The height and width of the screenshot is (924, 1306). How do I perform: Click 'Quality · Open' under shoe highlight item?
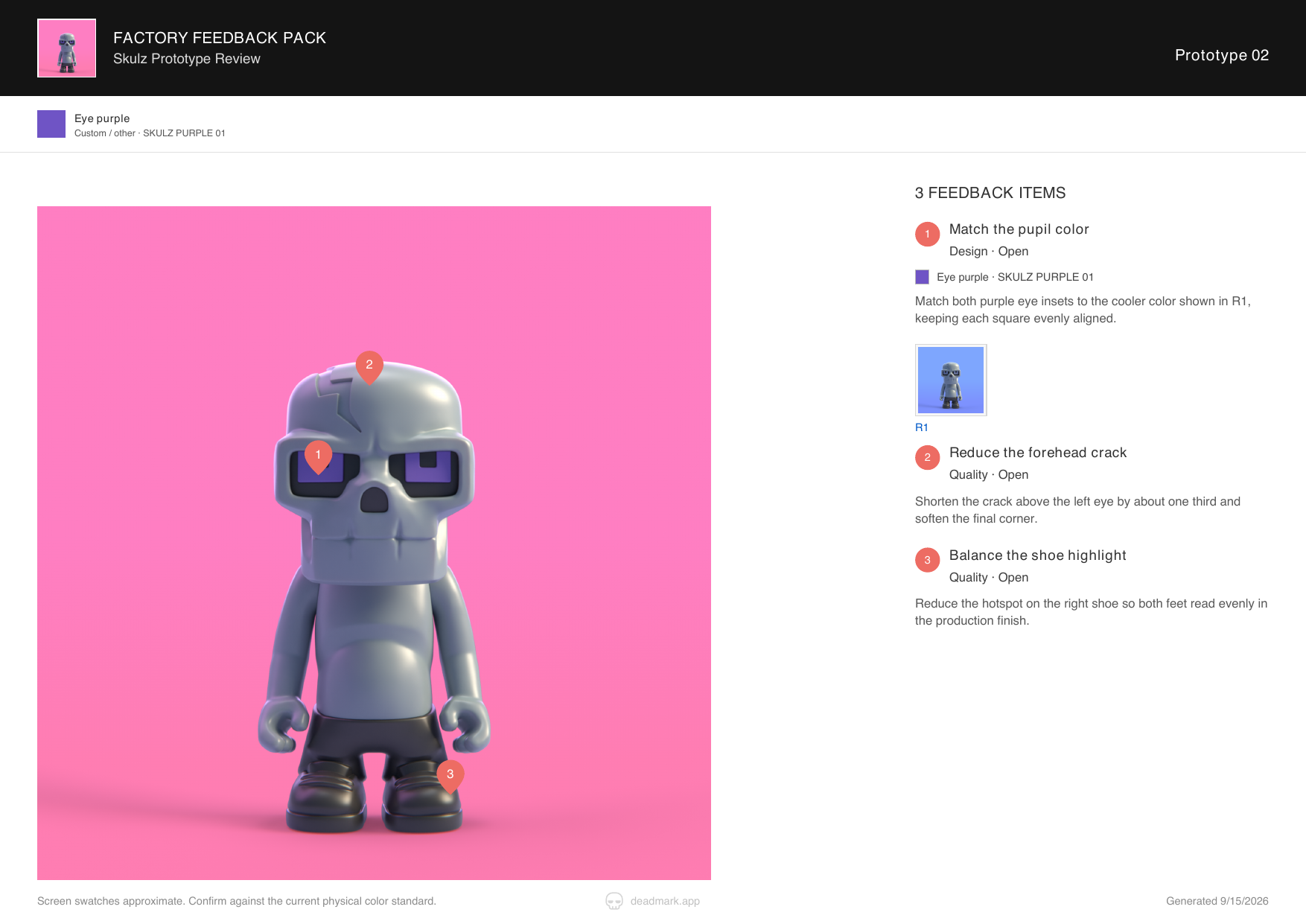989,578
